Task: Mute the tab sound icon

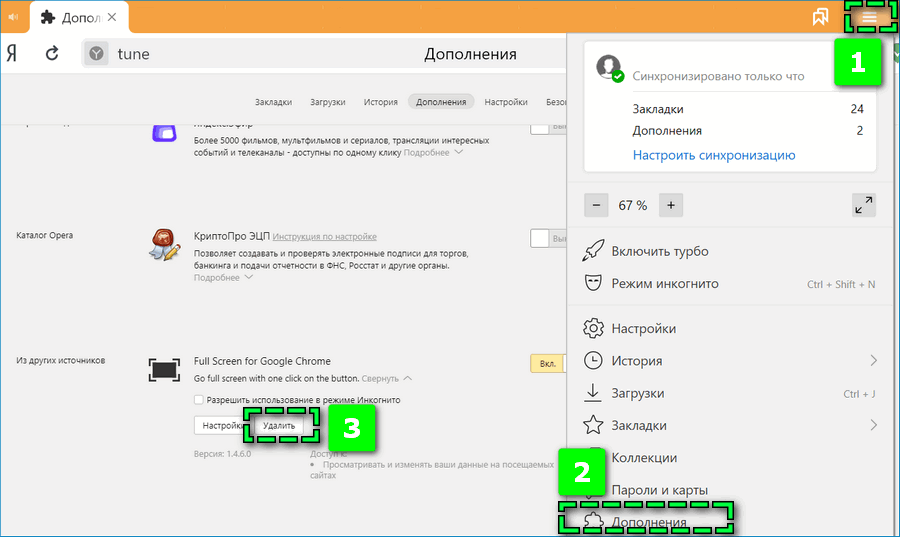Action: coord(13,17)
